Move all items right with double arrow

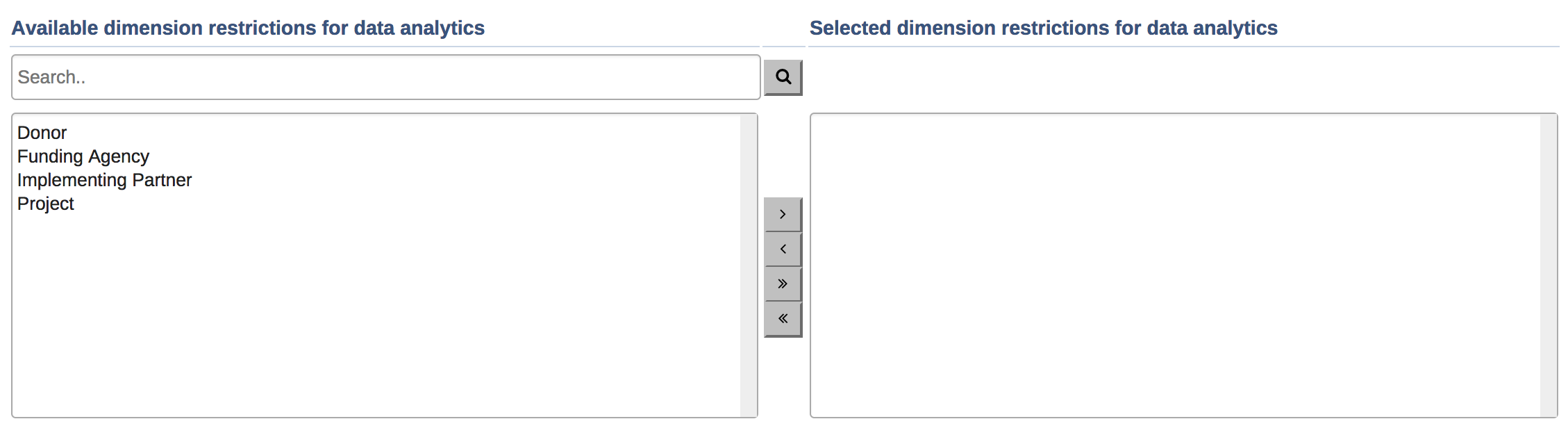783,284
